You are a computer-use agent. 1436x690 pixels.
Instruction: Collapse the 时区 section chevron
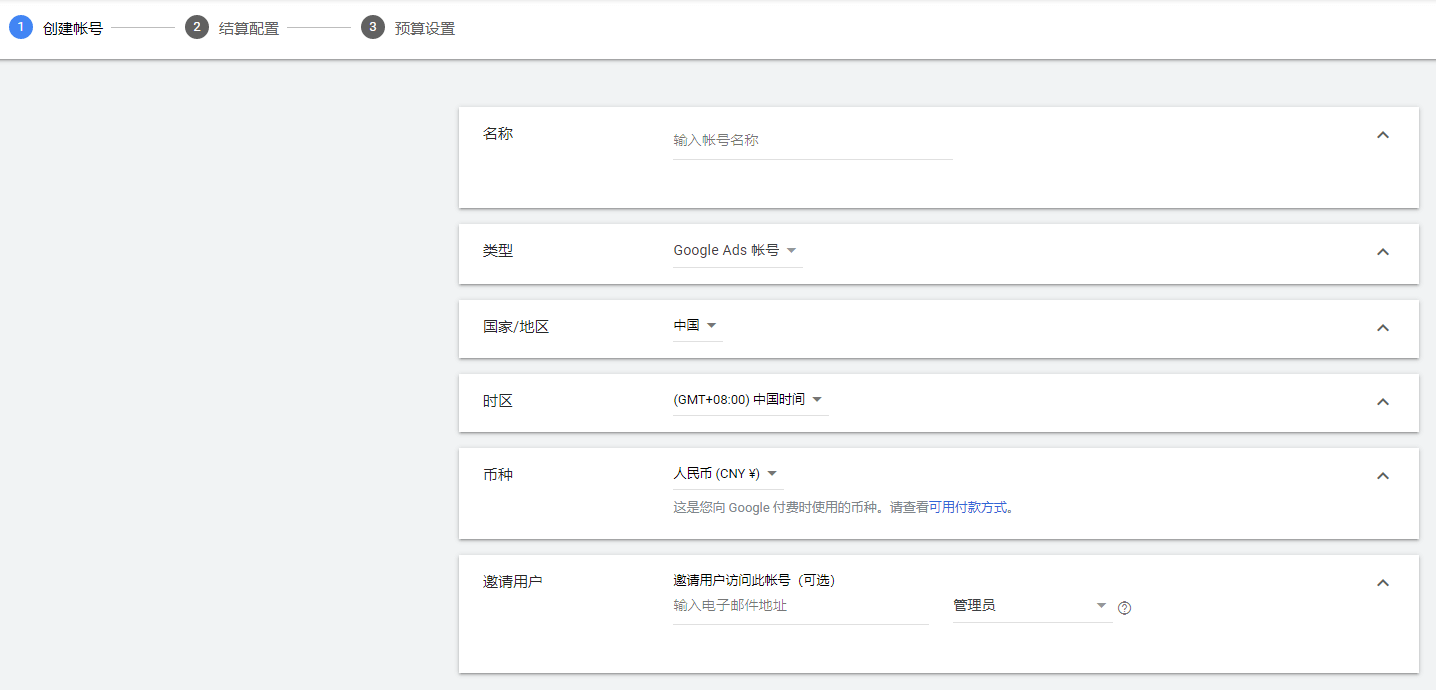(x=1383, y=402)
